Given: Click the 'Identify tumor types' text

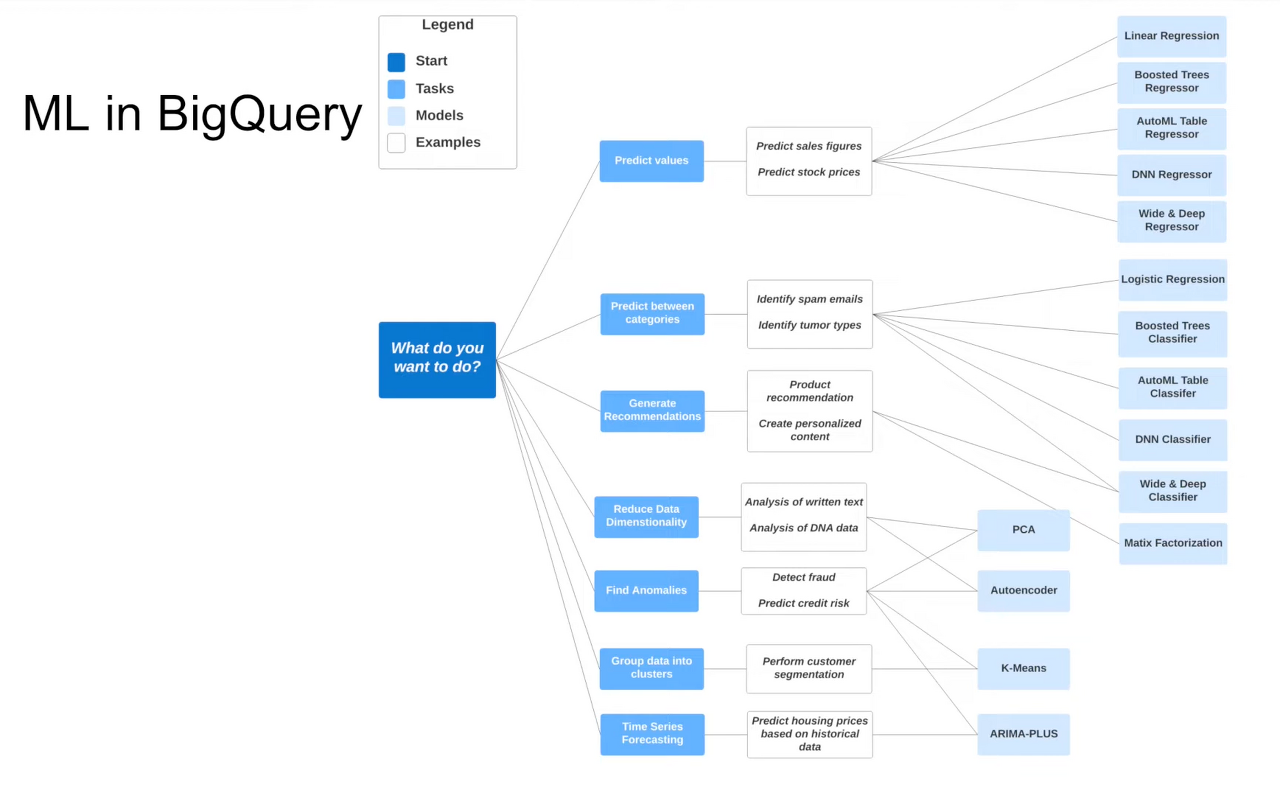Looking at the screenshot, I should click(x=810, y=326).
